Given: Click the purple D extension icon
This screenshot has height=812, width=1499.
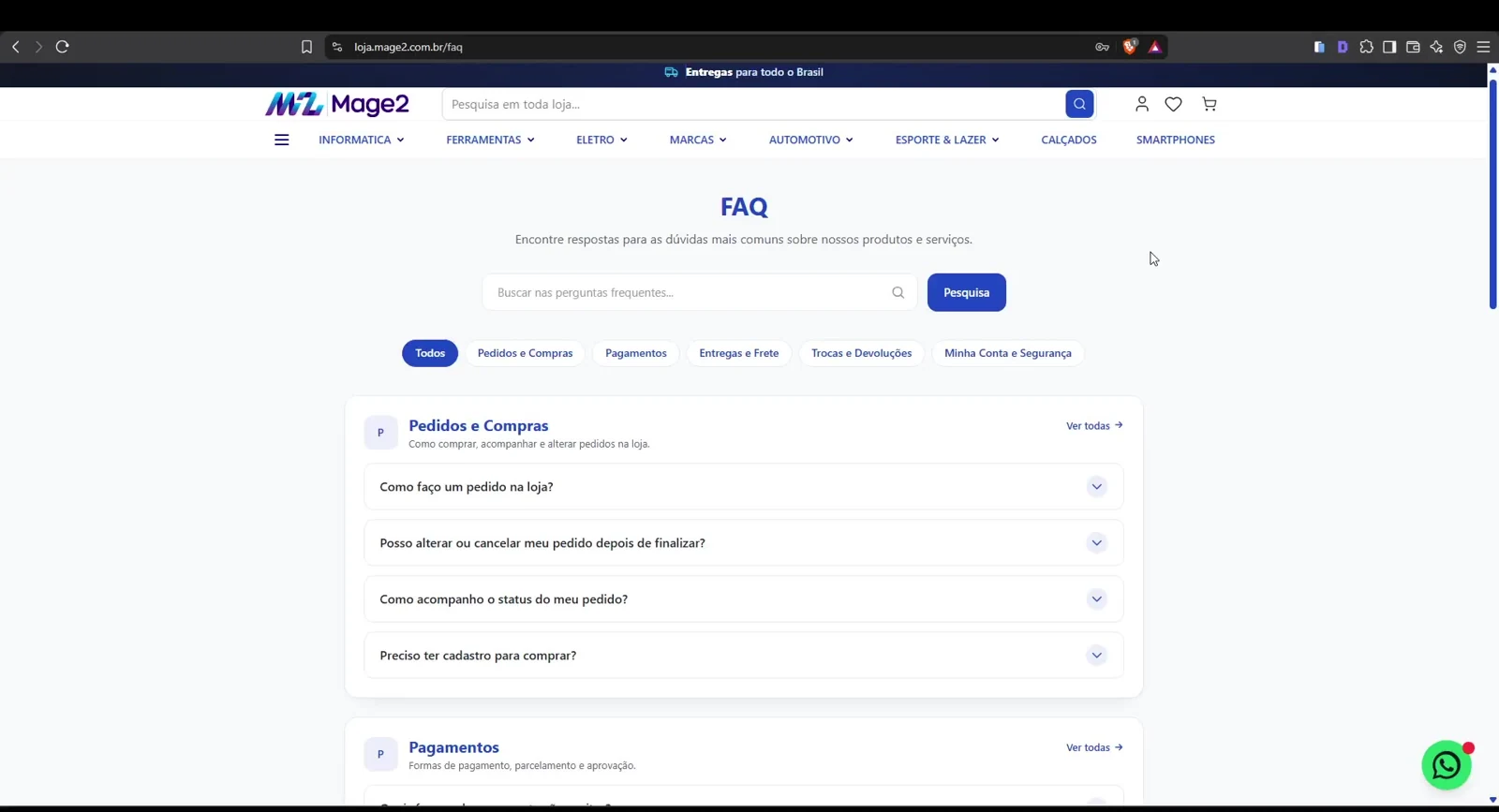Looking at the screenshot, I should tap(1343, 47).
